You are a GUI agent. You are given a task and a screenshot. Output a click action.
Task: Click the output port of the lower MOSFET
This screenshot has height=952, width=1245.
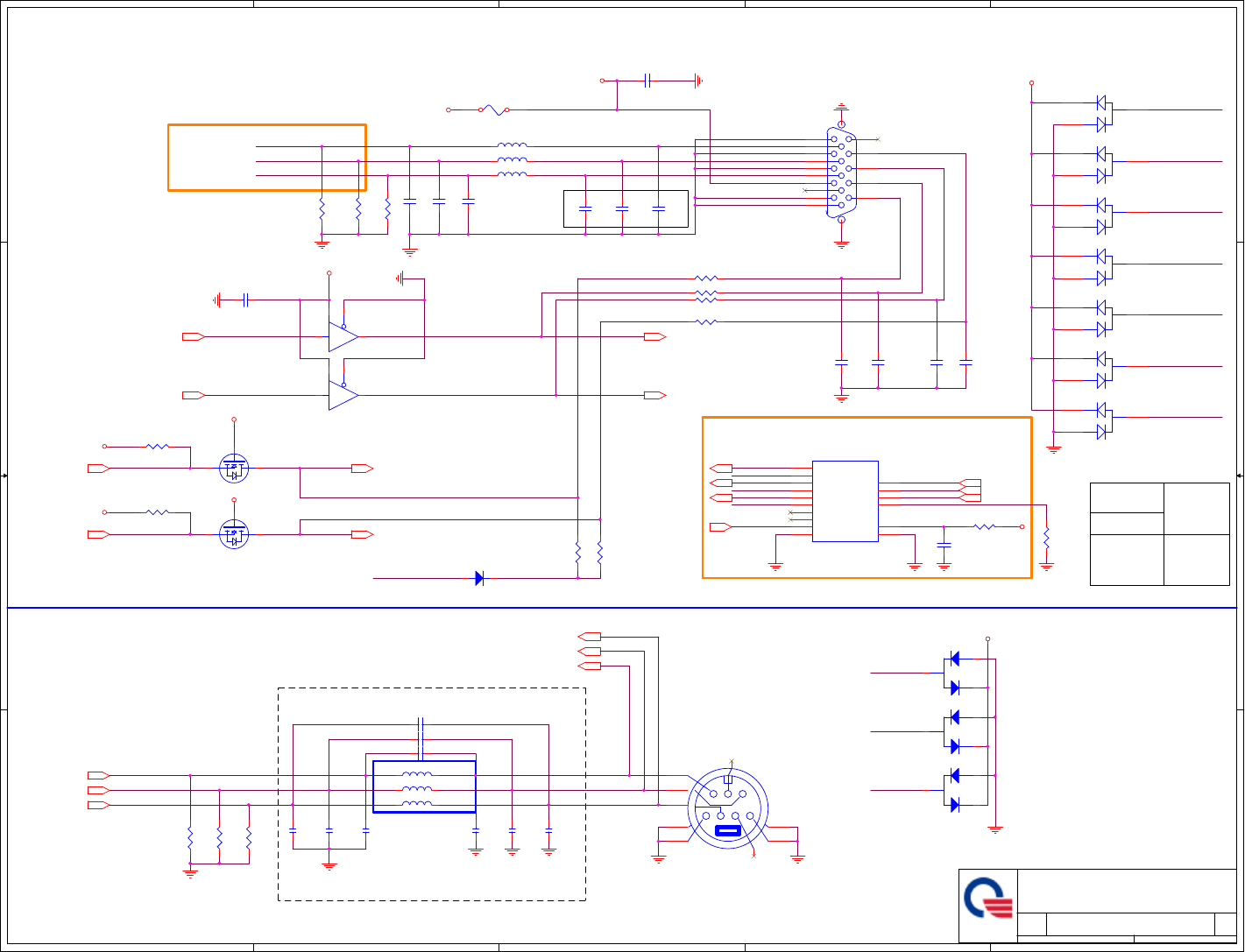(x=362, y=534)
